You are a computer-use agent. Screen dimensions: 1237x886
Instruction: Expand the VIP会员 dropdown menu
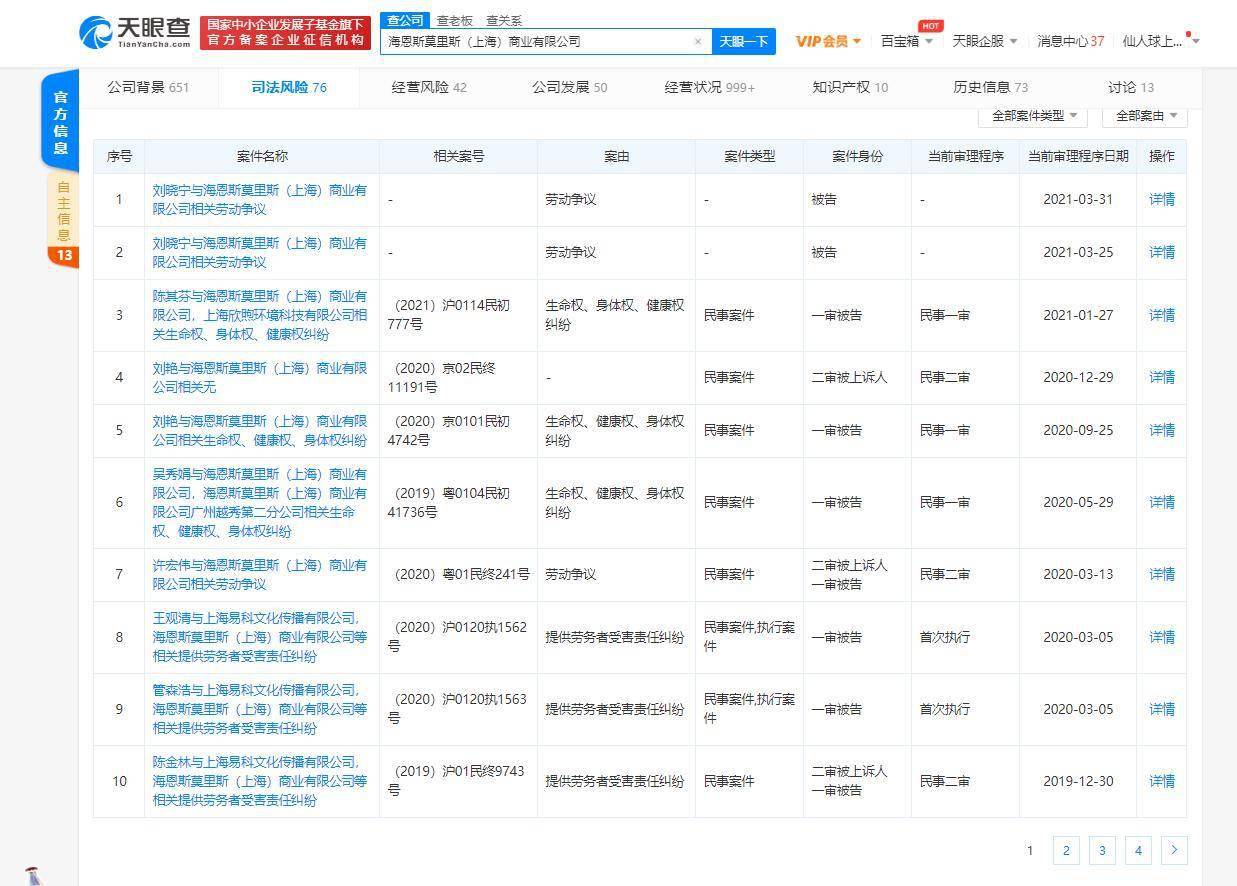828,41
